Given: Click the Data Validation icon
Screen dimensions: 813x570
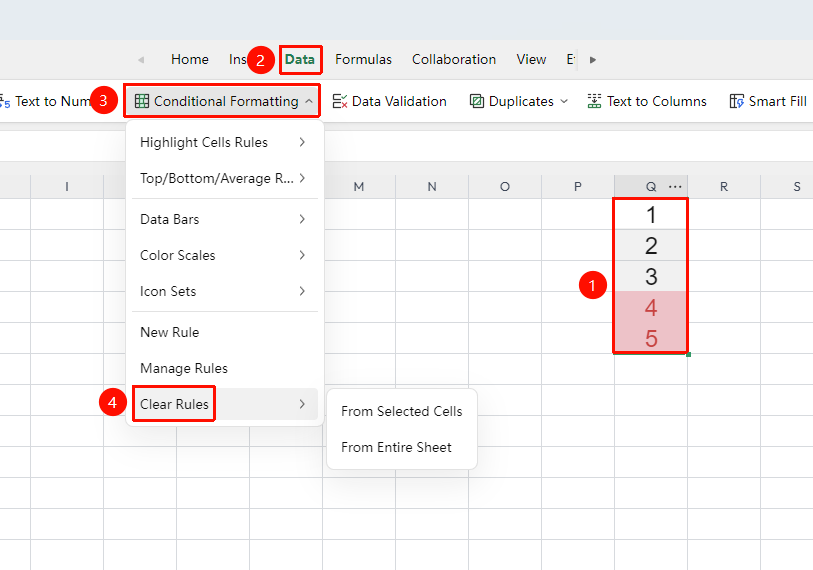Looking at the screenshot, I should tap(340, 101).
